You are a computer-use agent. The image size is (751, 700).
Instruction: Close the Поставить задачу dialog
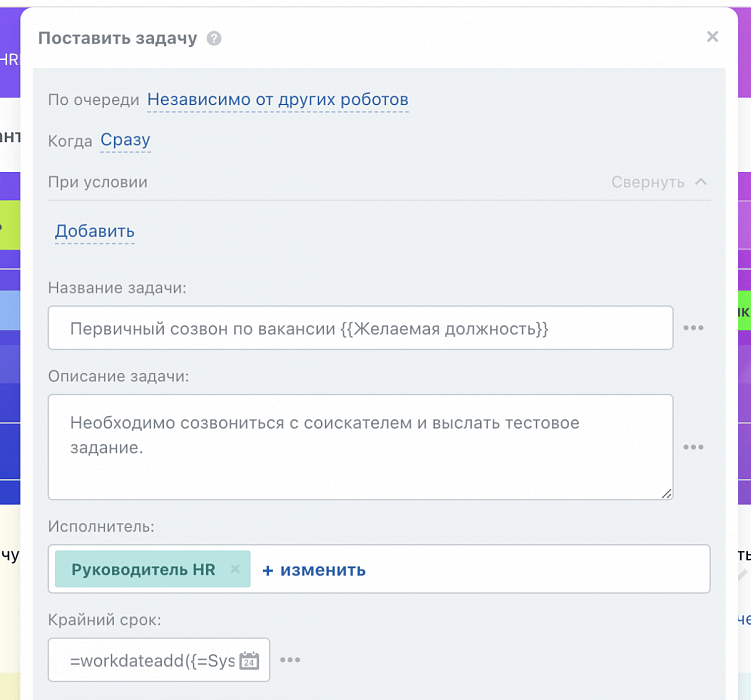click(712, 36)
